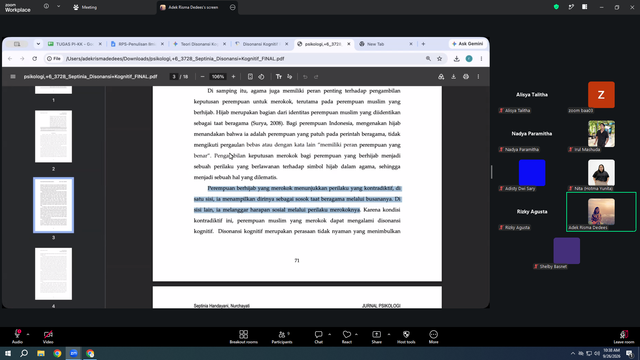Open Chrome downloads icon

point(456,59)
